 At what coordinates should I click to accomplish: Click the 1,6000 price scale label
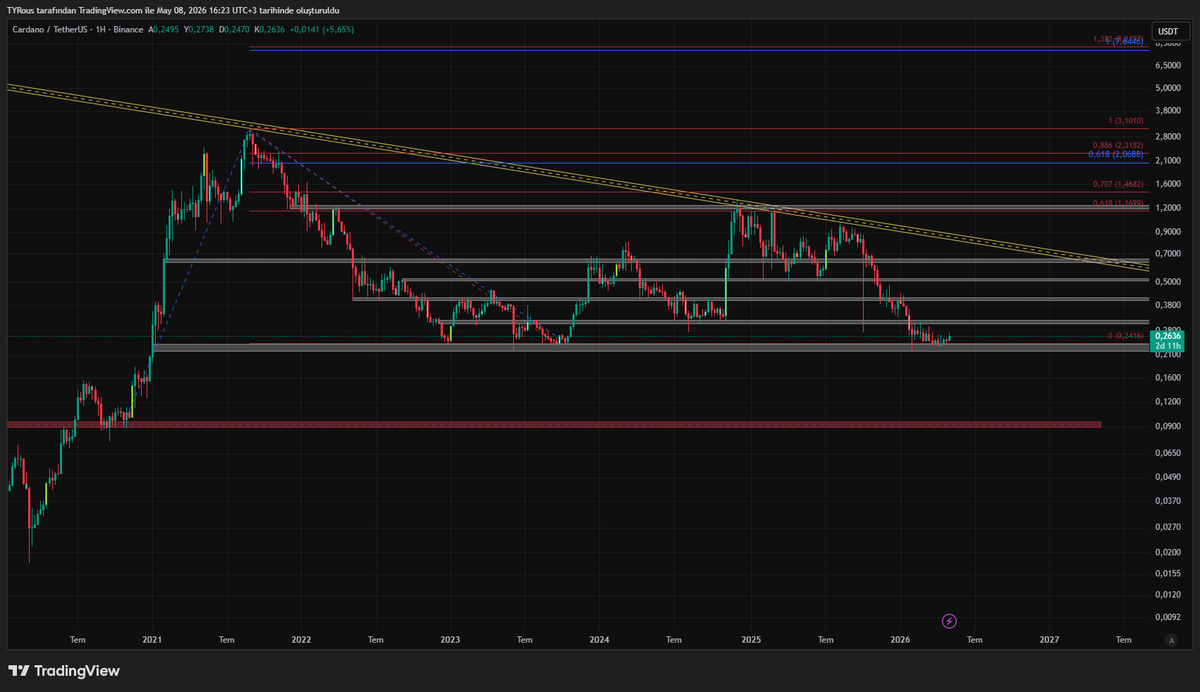tap(1167, 184)
